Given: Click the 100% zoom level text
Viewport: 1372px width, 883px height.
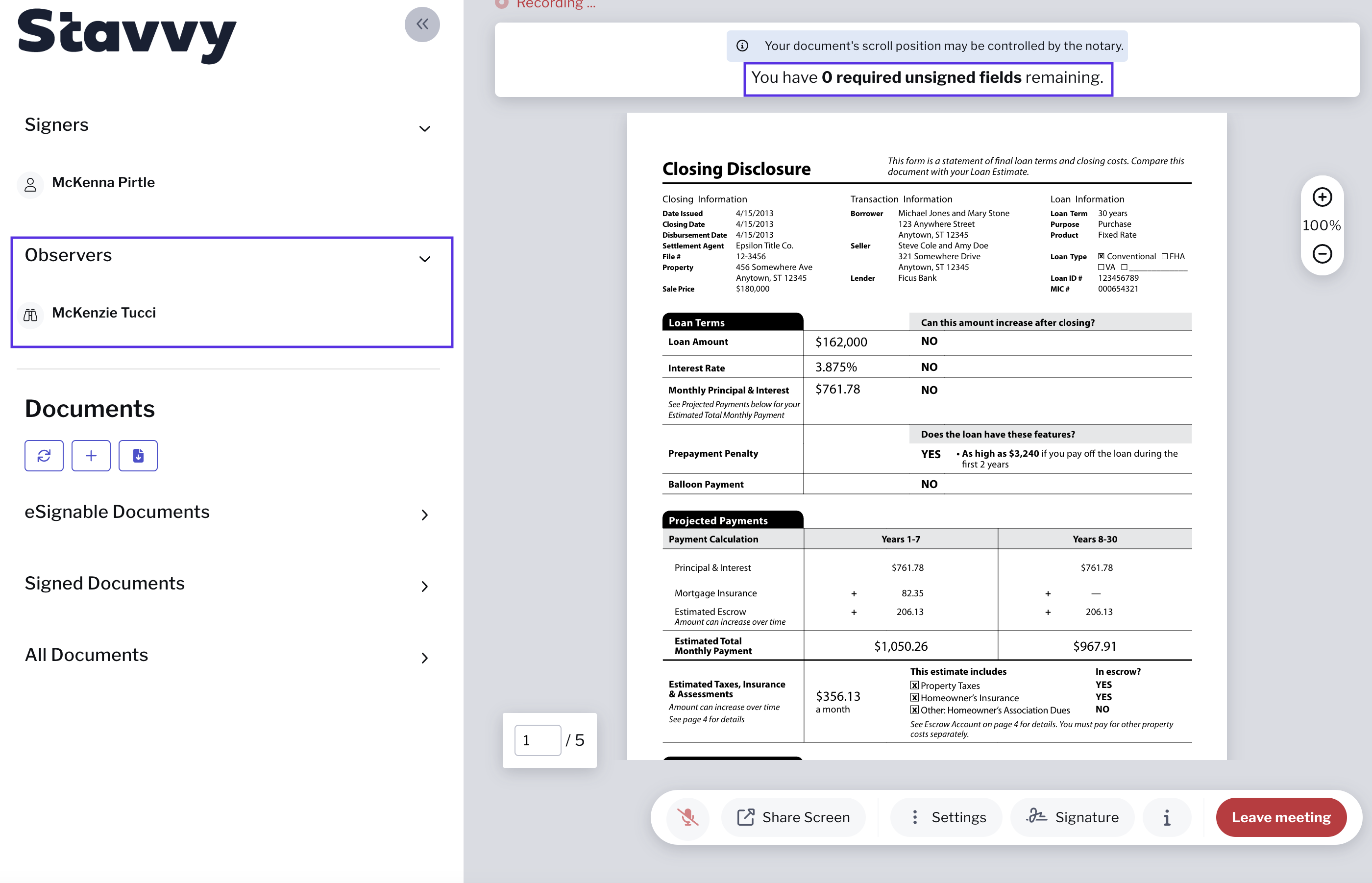Looking at the screenshot, I should (x=1322, y=225).
